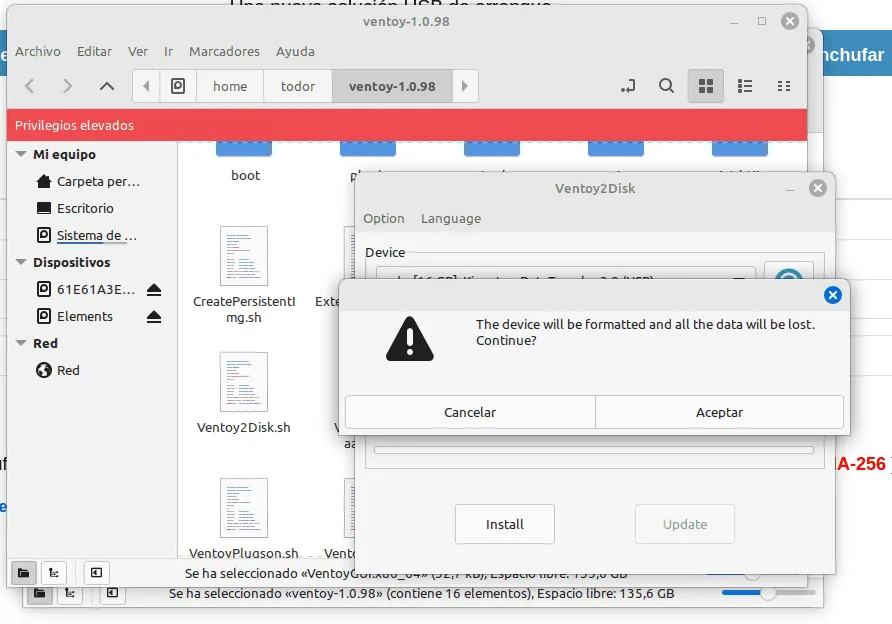Select todor in the path bar

coord(298,86)
